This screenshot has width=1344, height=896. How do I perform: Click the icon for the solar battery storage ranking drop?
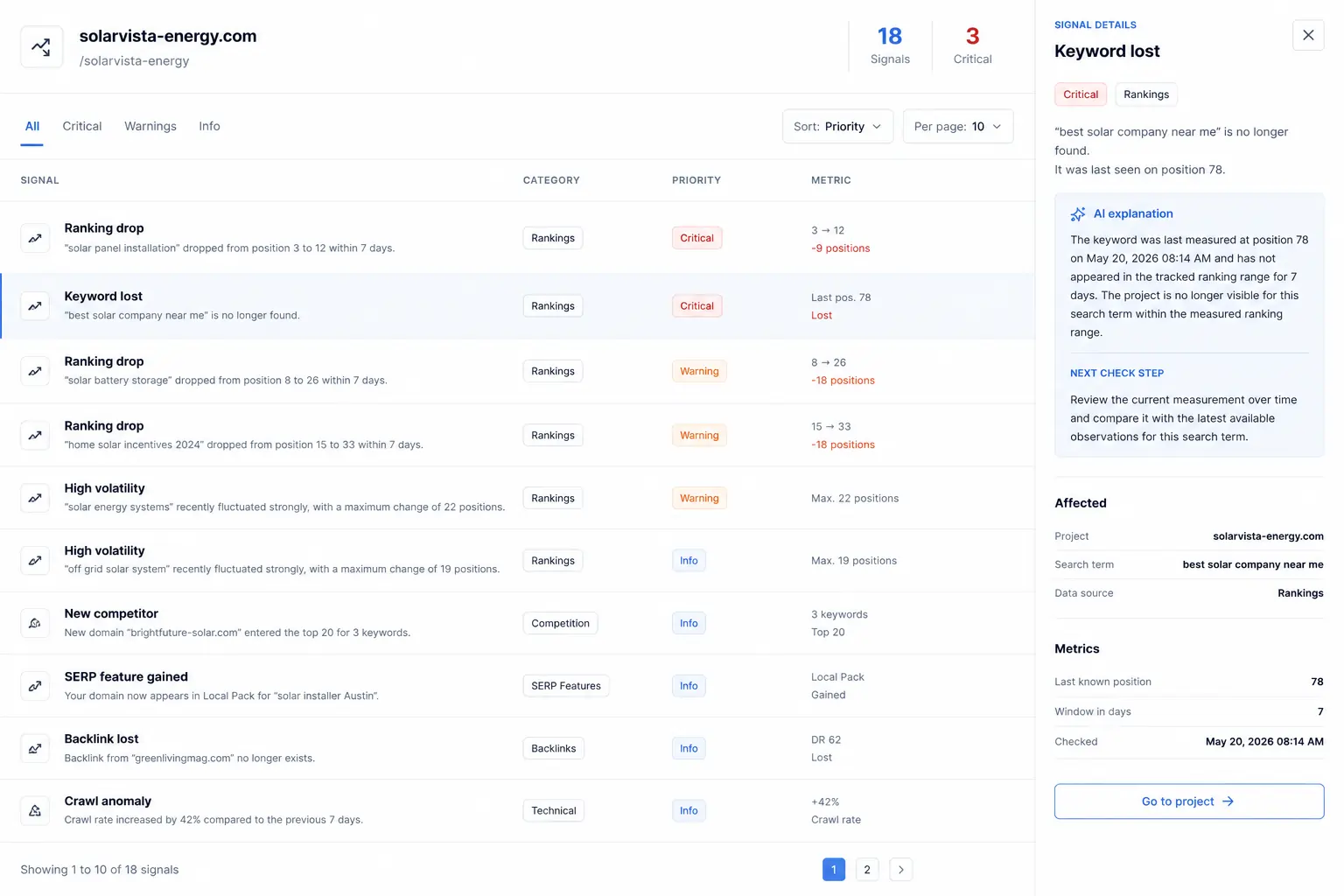click(35, 371)
